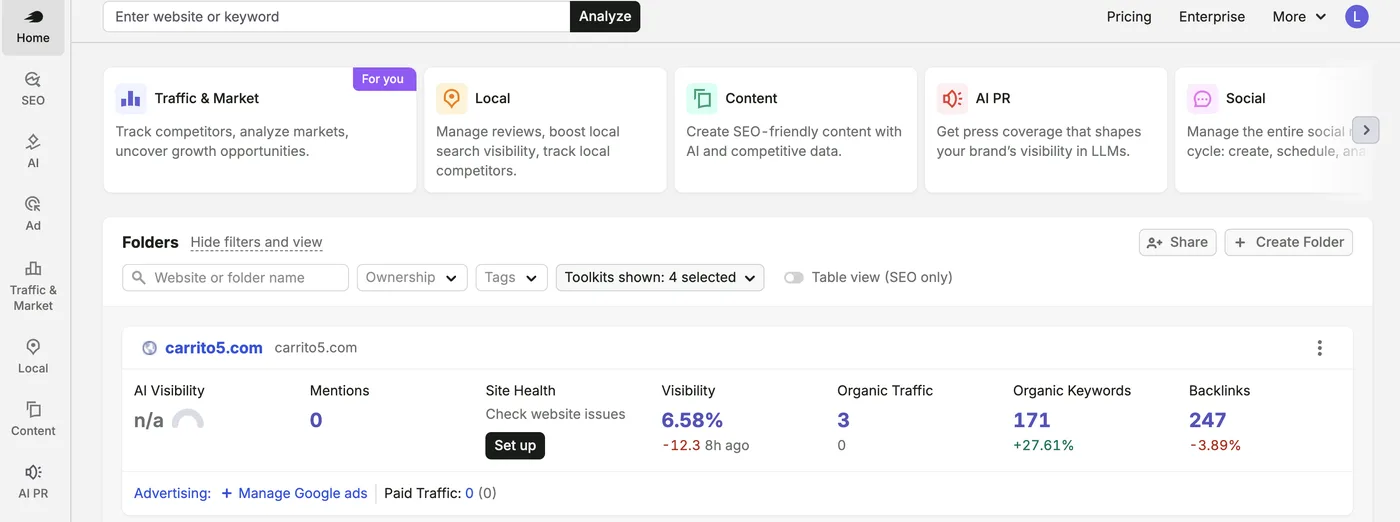
Task: Click the Paid Traffic value 0
Action: pyautogui.click(x=470, y=493)
